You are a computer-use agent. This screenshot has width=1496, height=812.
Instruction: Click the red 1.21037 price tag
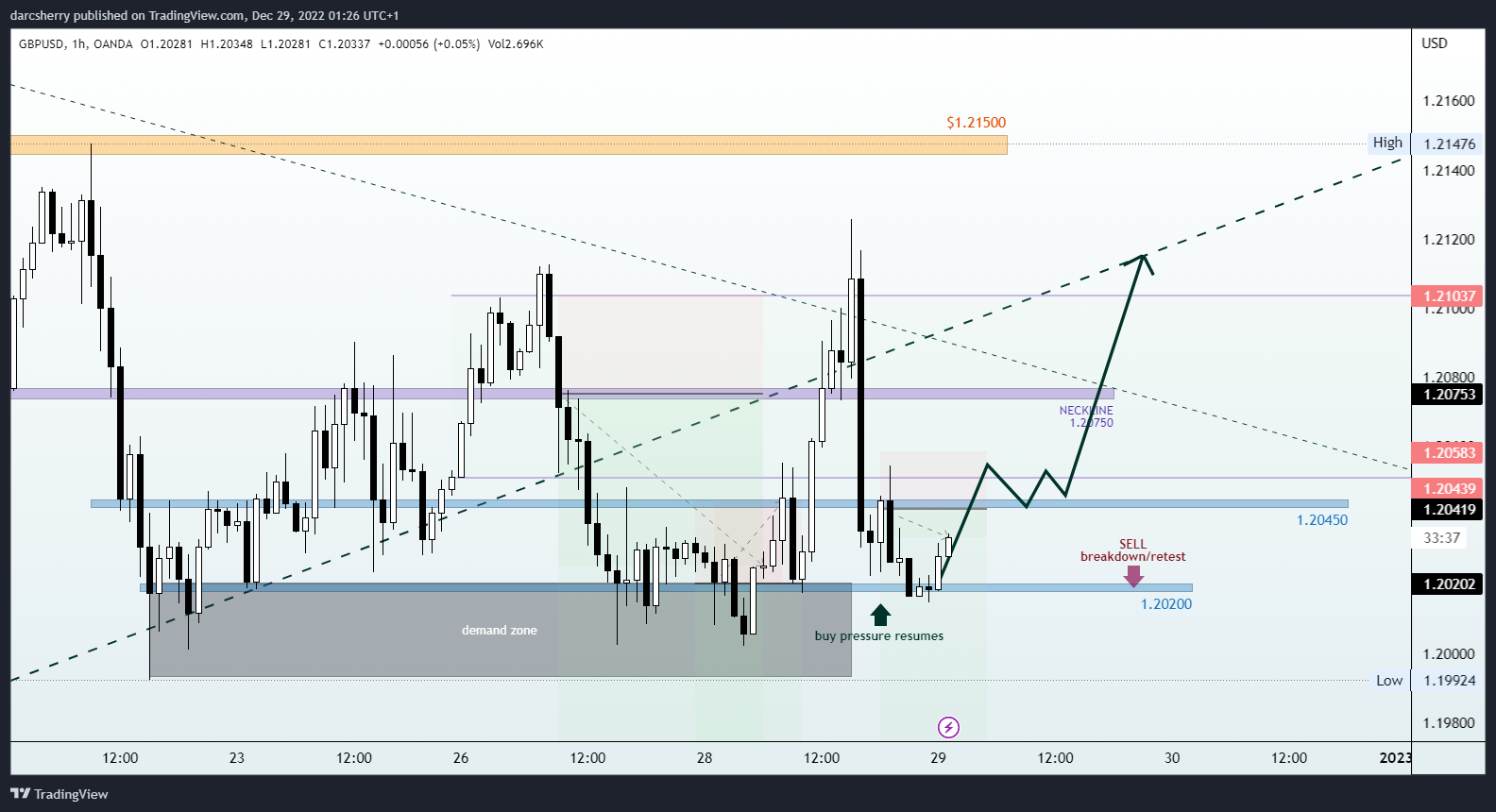tap(1448, 296)
